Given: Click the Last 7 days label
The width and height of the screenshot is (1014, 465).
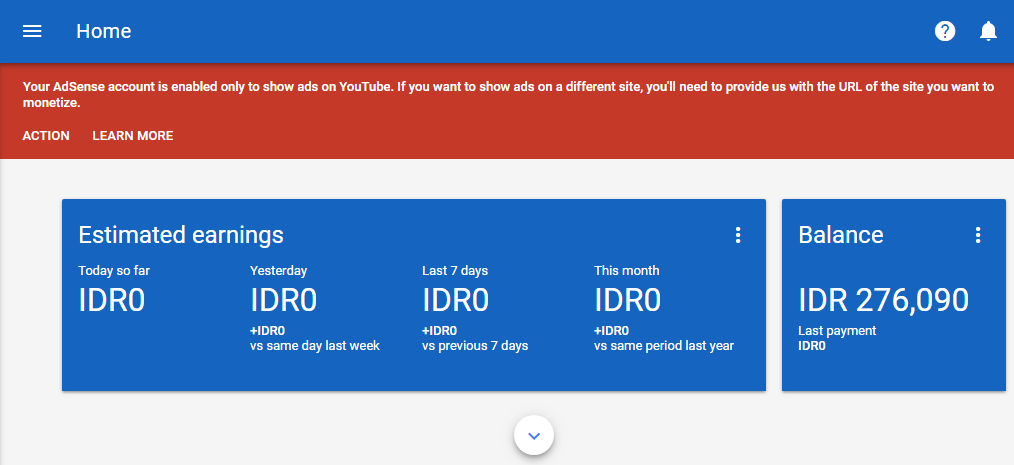Looking at the screenshot, I should click(x=455, y=270).
